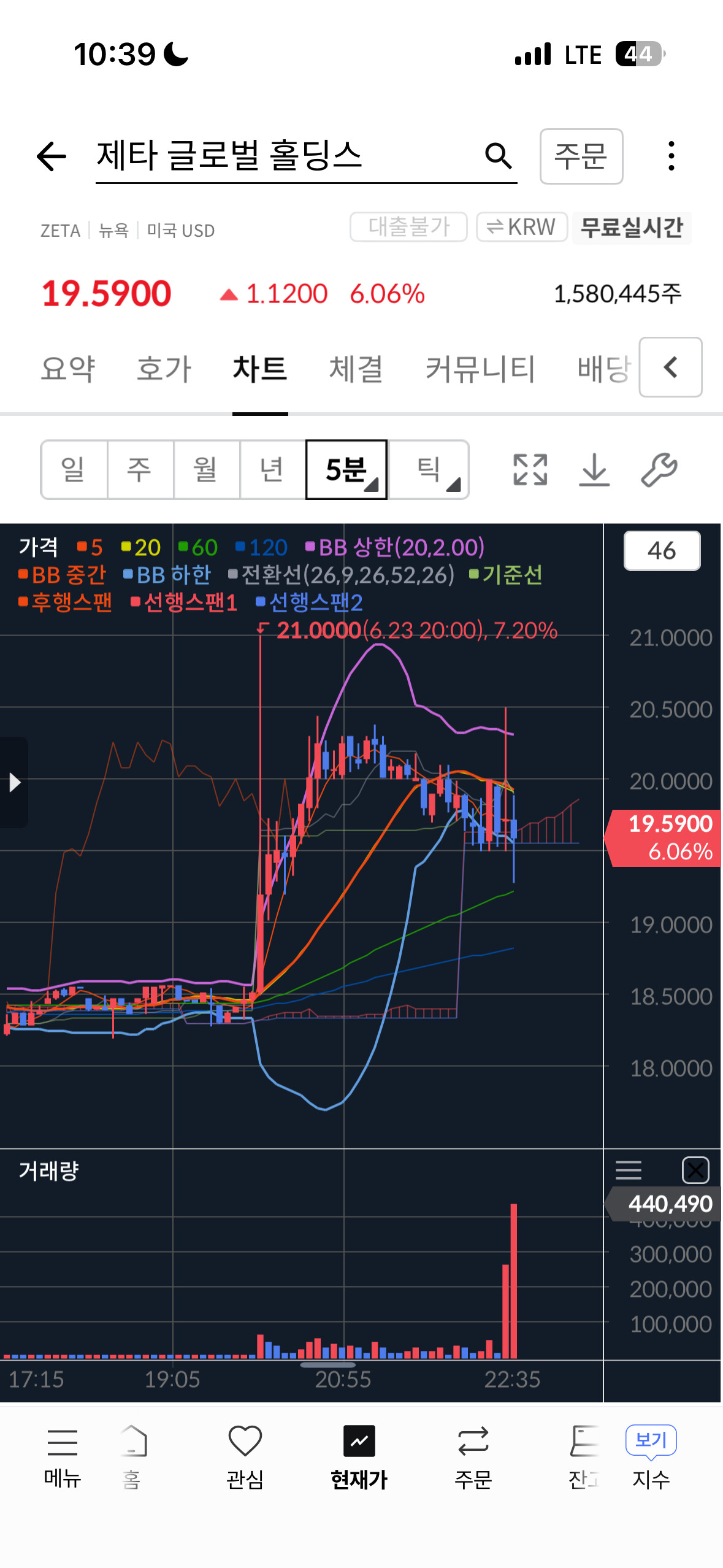The width and height of the screenshot is (723, 1568).
Task: Switch to the 커뮤니티 tab
Action: tap(480, 369)
